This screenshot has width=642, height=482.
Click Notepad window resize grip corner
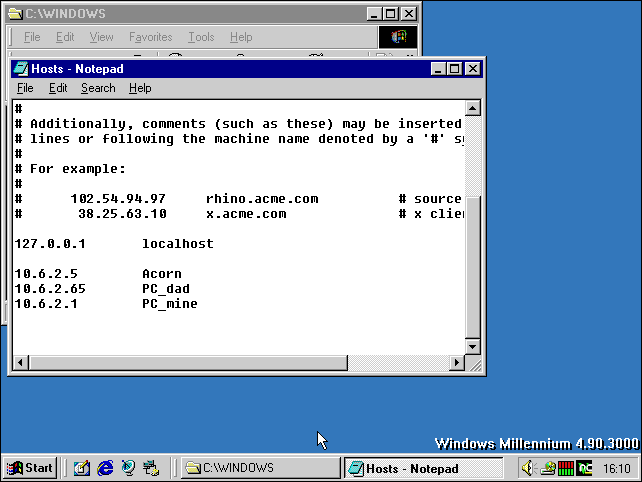(x=474, y=364)
